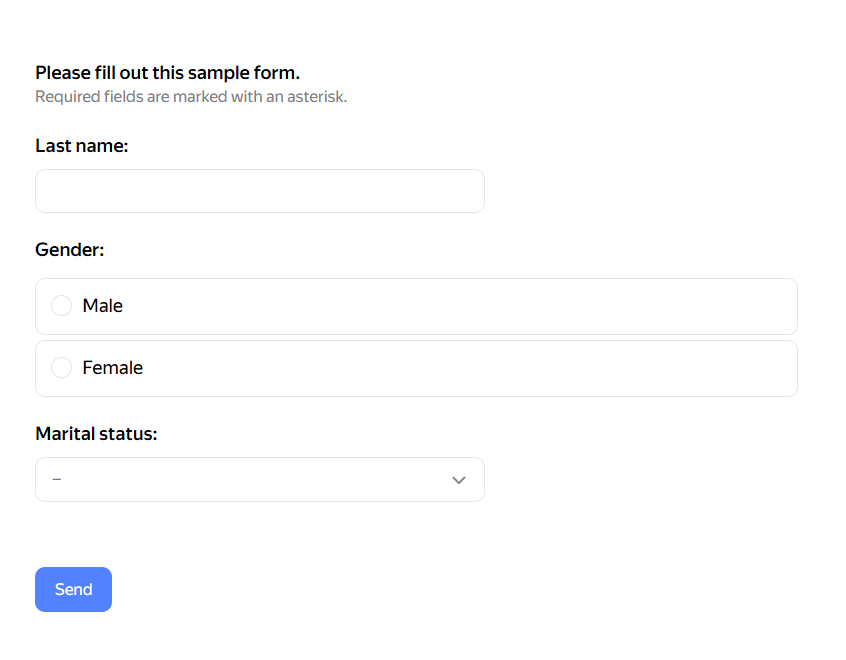Click the "Send" text on the blue button
This screenshot has height=660, width=846.
(x=73, y=590)
